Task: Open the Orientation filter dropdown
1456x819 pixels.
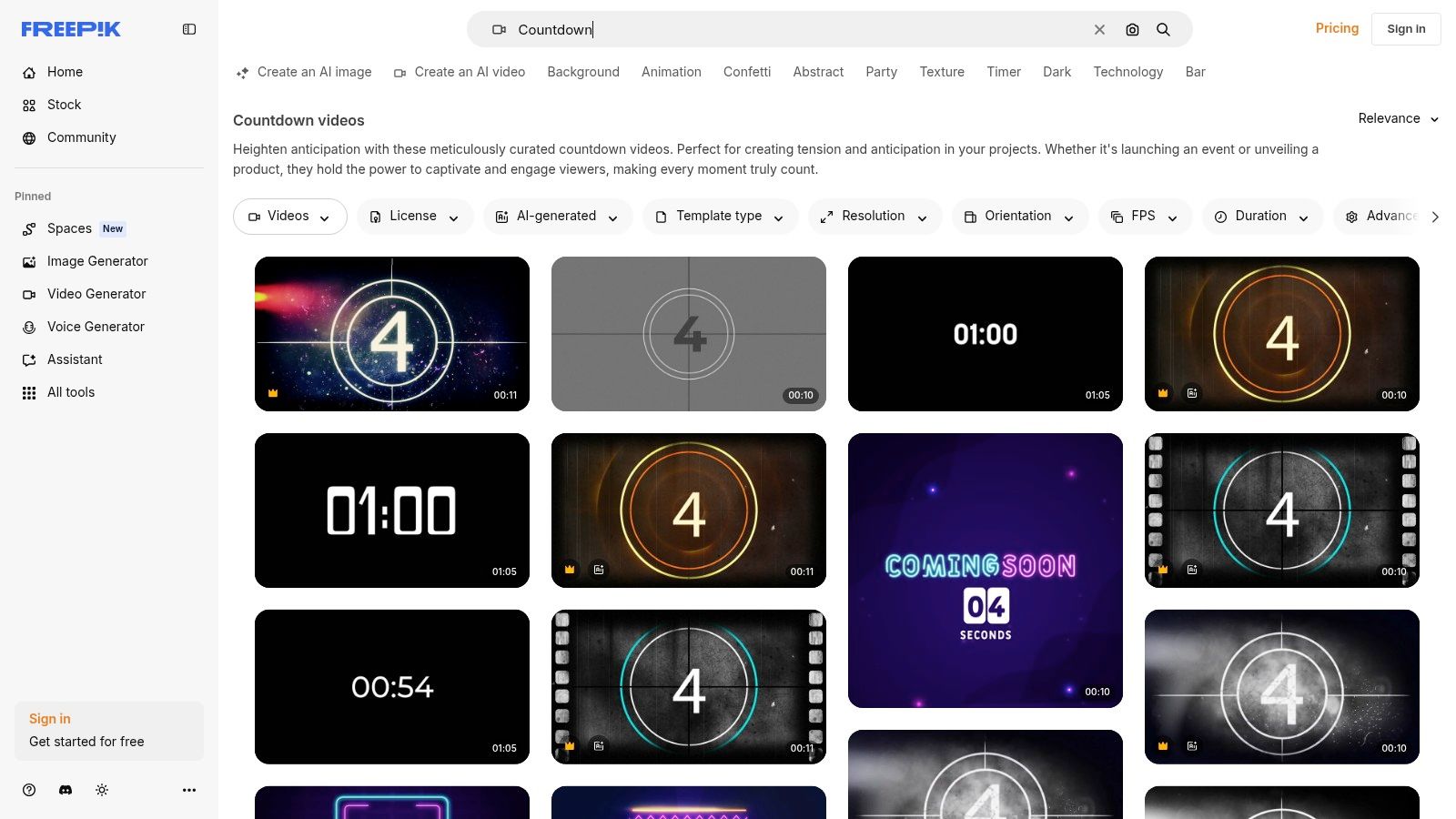Action: pyautogui.click(x=1020, y=217)
